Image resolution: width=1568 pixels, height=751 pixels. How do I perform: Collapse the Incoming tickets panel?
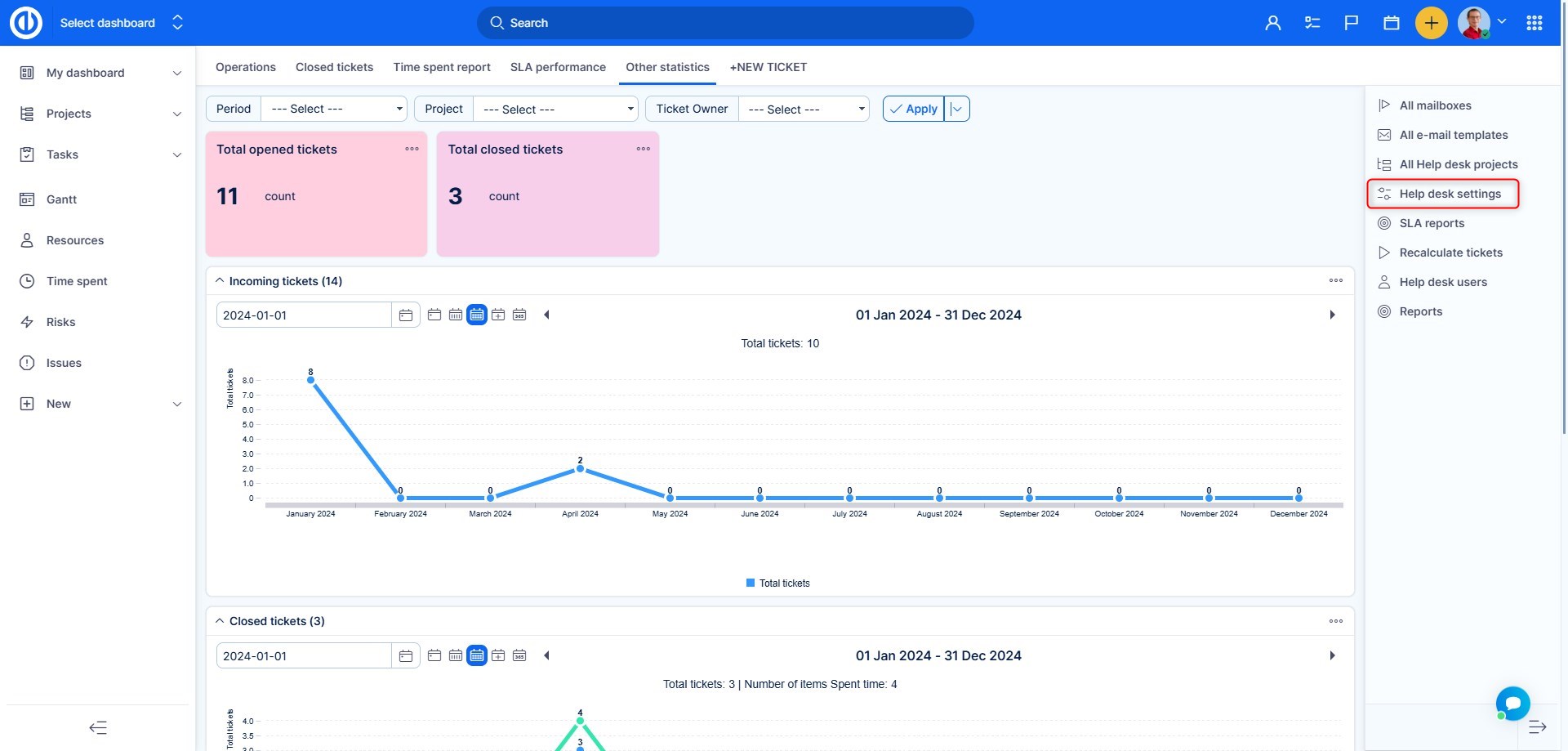(220, 280)
